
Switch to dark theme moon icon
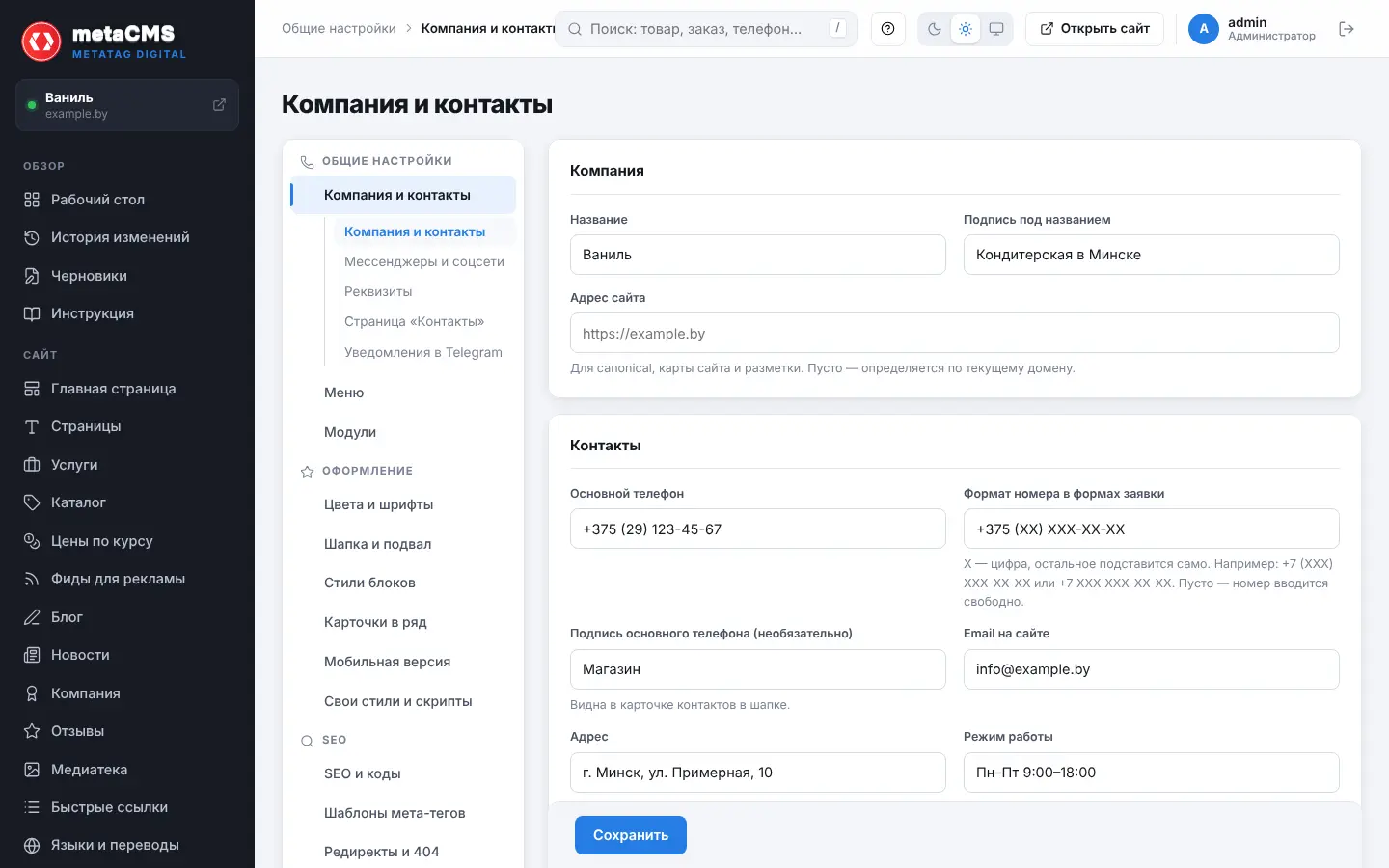click(x=935, y=29)
